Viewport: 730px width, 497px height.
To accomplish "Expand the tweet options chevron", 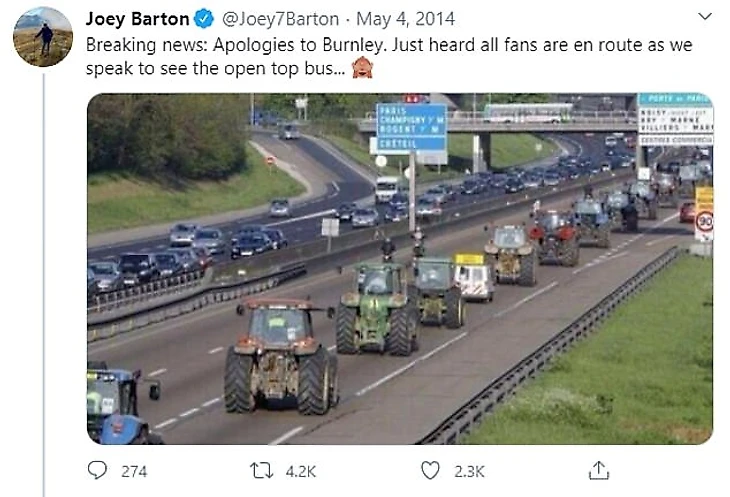I will (x=705, y=17).
